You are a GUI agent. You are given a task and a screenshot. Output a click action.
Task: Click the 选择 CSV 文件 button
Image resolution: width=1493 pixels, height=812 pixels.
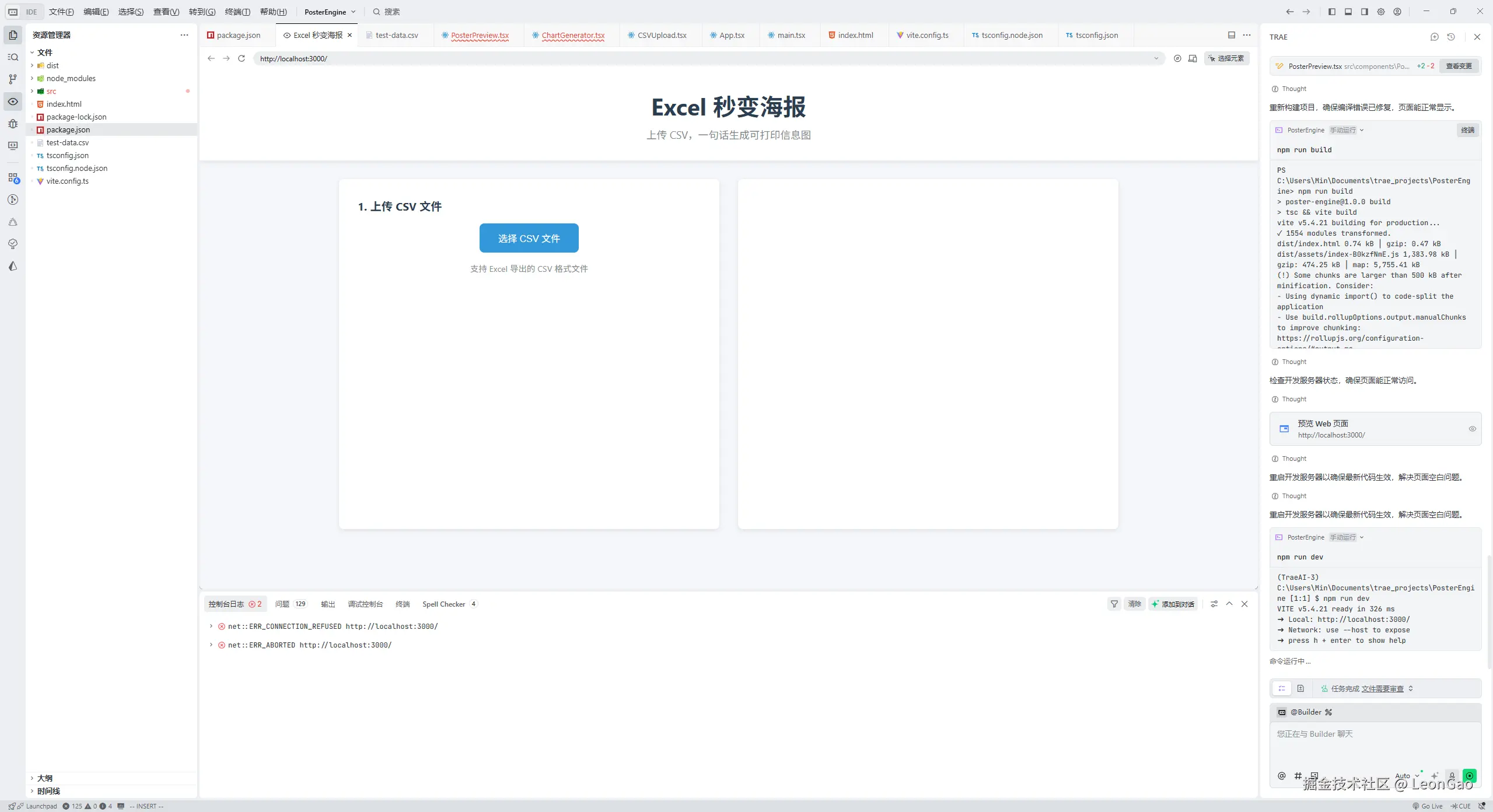point(529,238)
